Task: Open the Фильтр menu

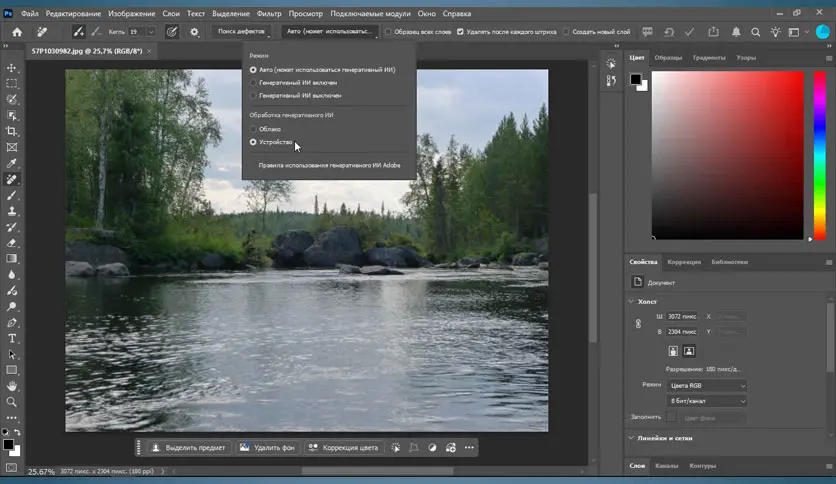Action: coord(269,13)
